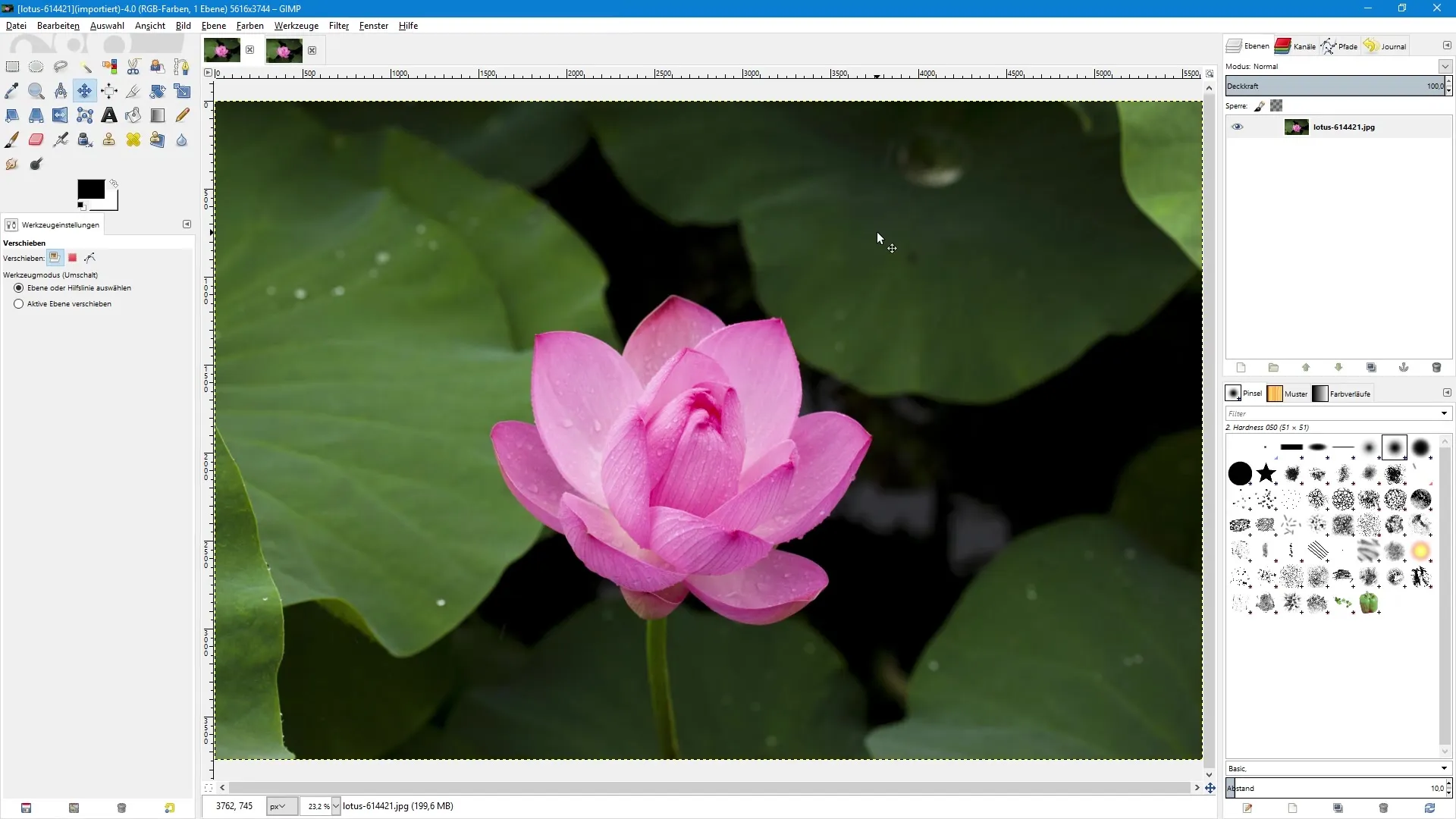The width and height of the screenshot is (1456, 819).
Task: Switch to the Muster tab
Action: coord(1288,394)
